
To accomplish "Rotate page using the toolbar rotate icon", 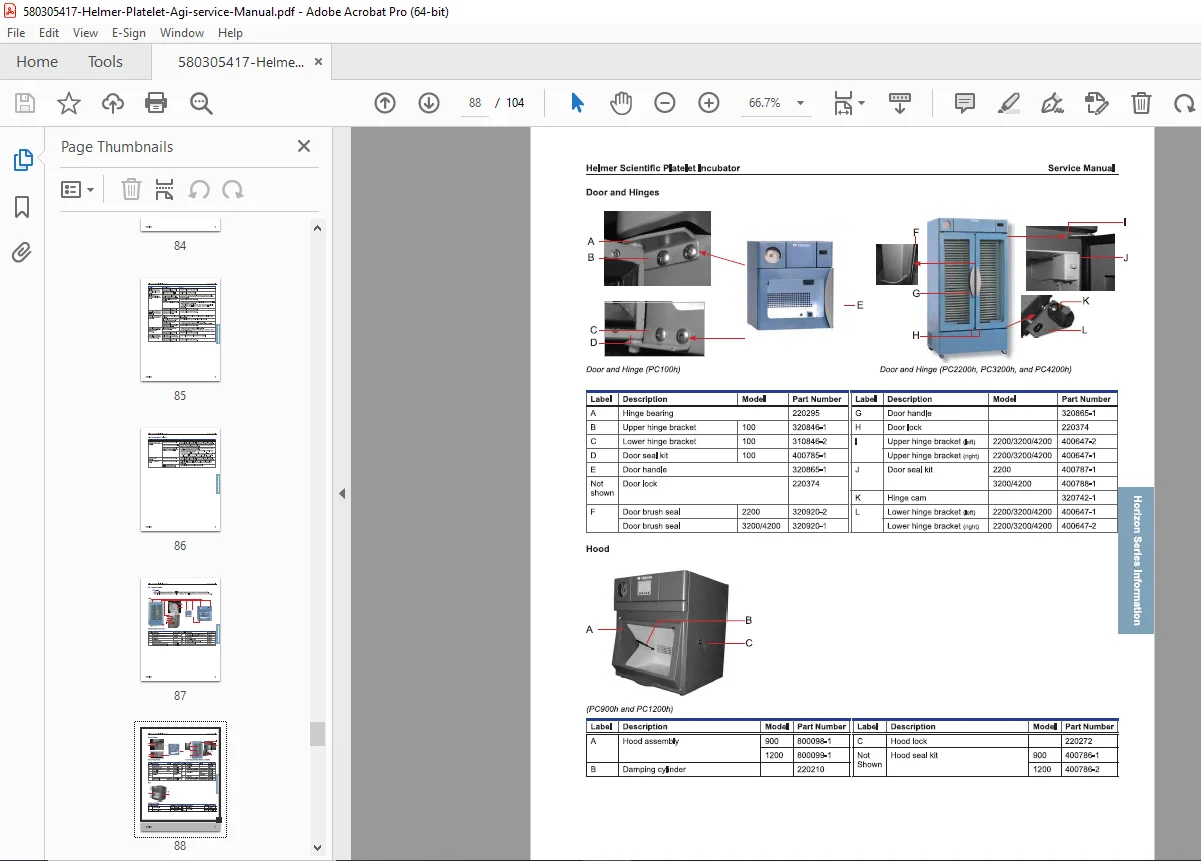I will (1185, 103).
